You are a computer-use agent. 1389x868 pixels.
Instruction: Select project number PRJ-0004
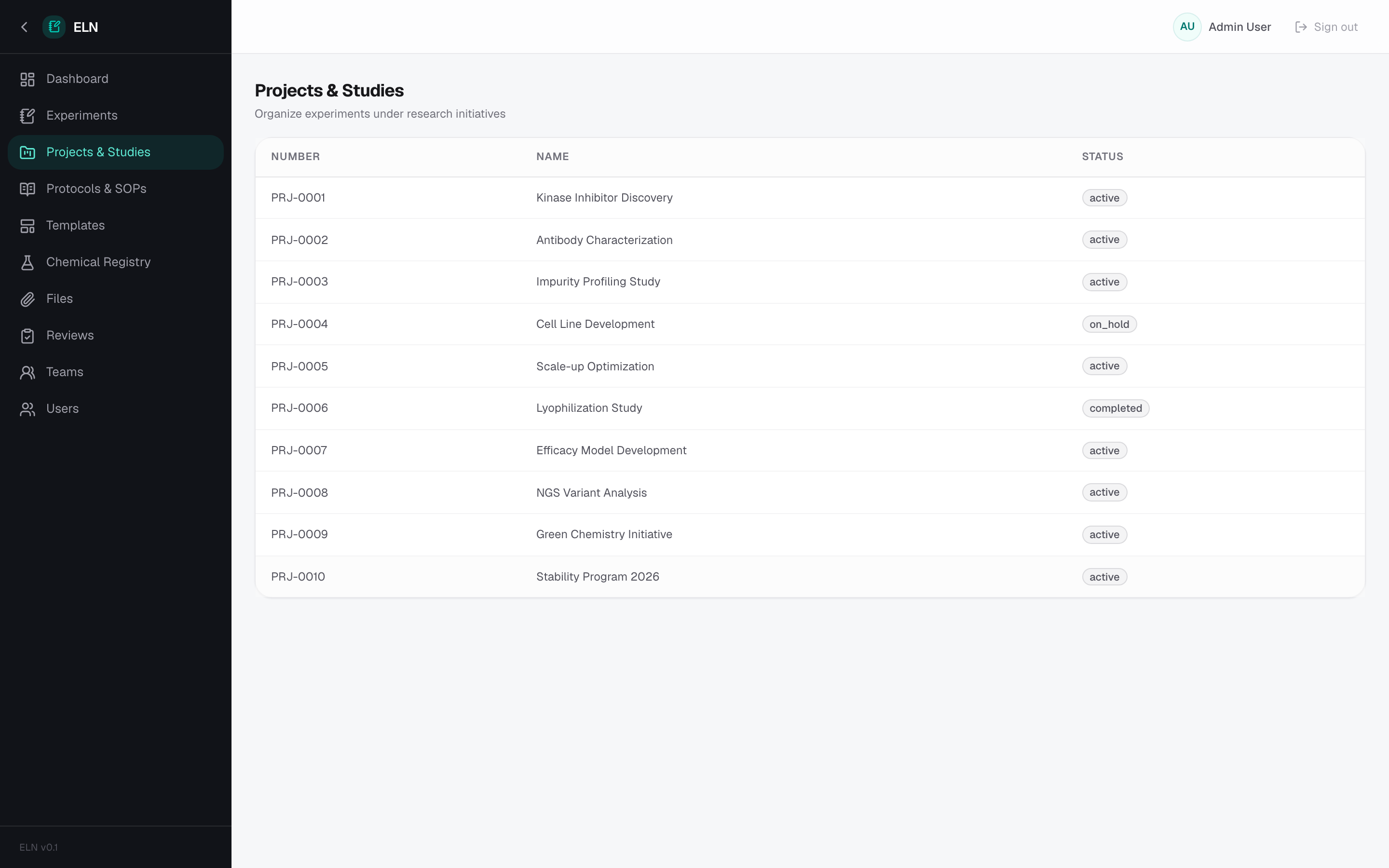click(x=299, y=325)
